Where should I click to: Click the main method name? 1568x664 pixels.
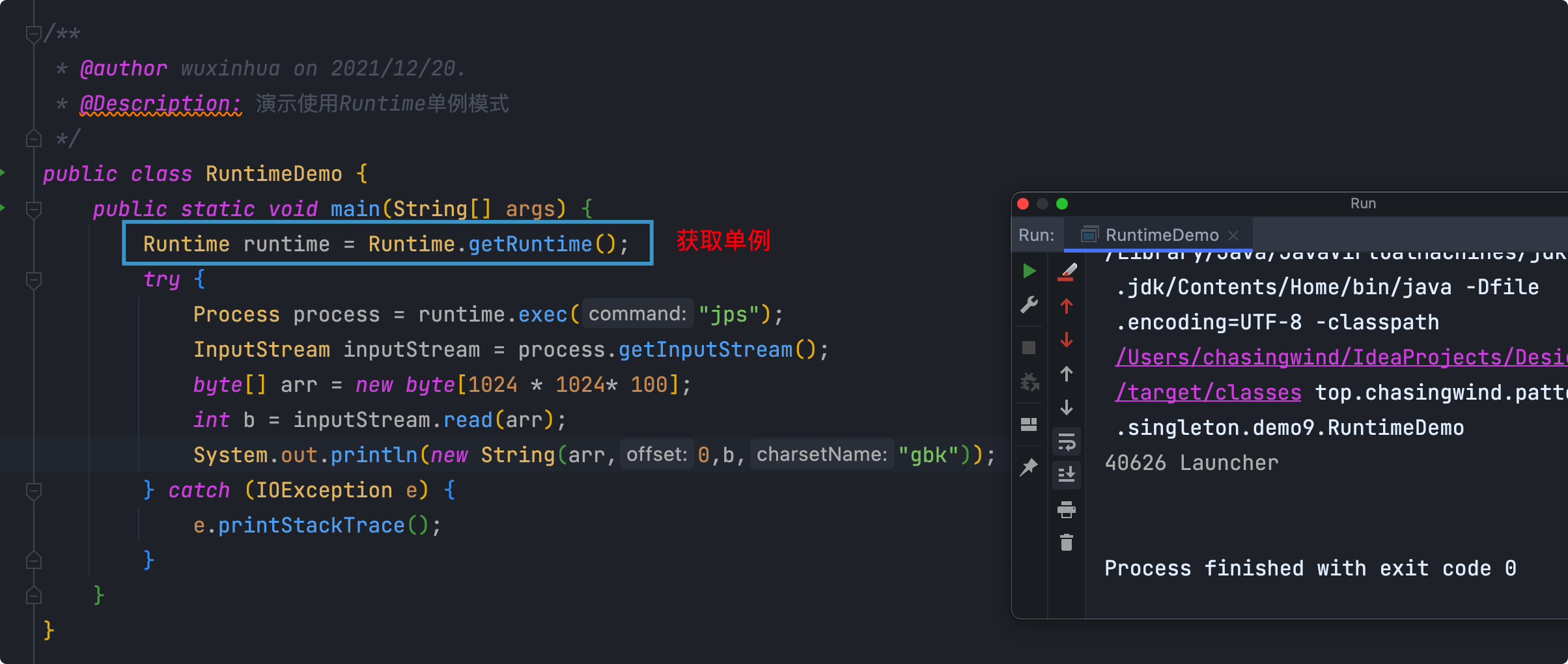coord(355,209)
